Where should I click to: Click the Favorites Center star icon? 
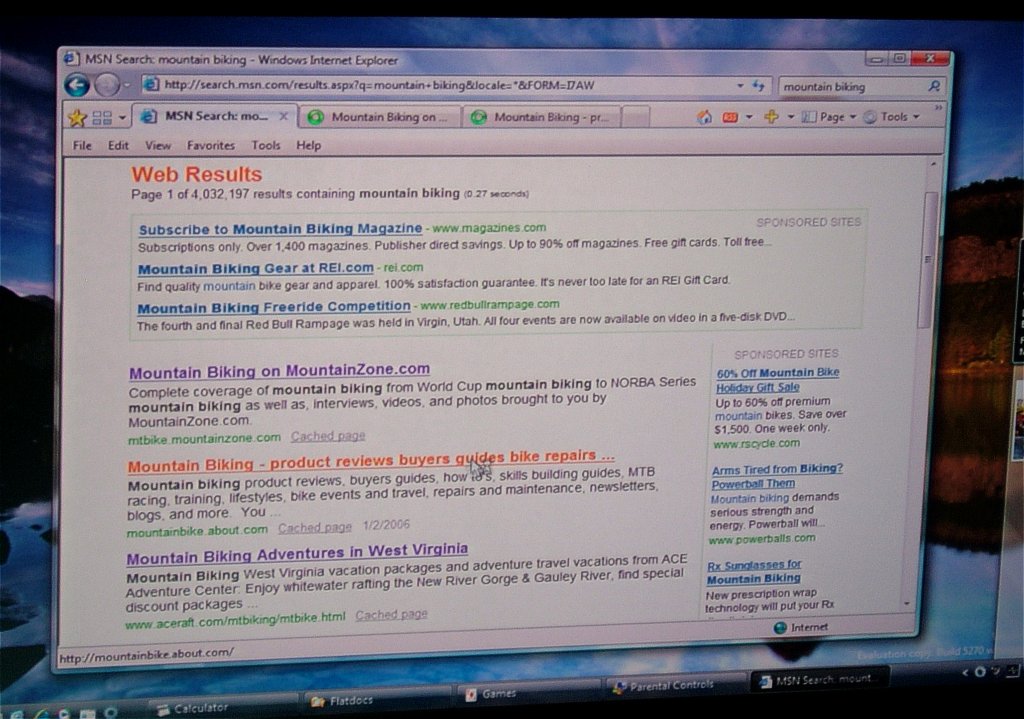pos(77,117)
